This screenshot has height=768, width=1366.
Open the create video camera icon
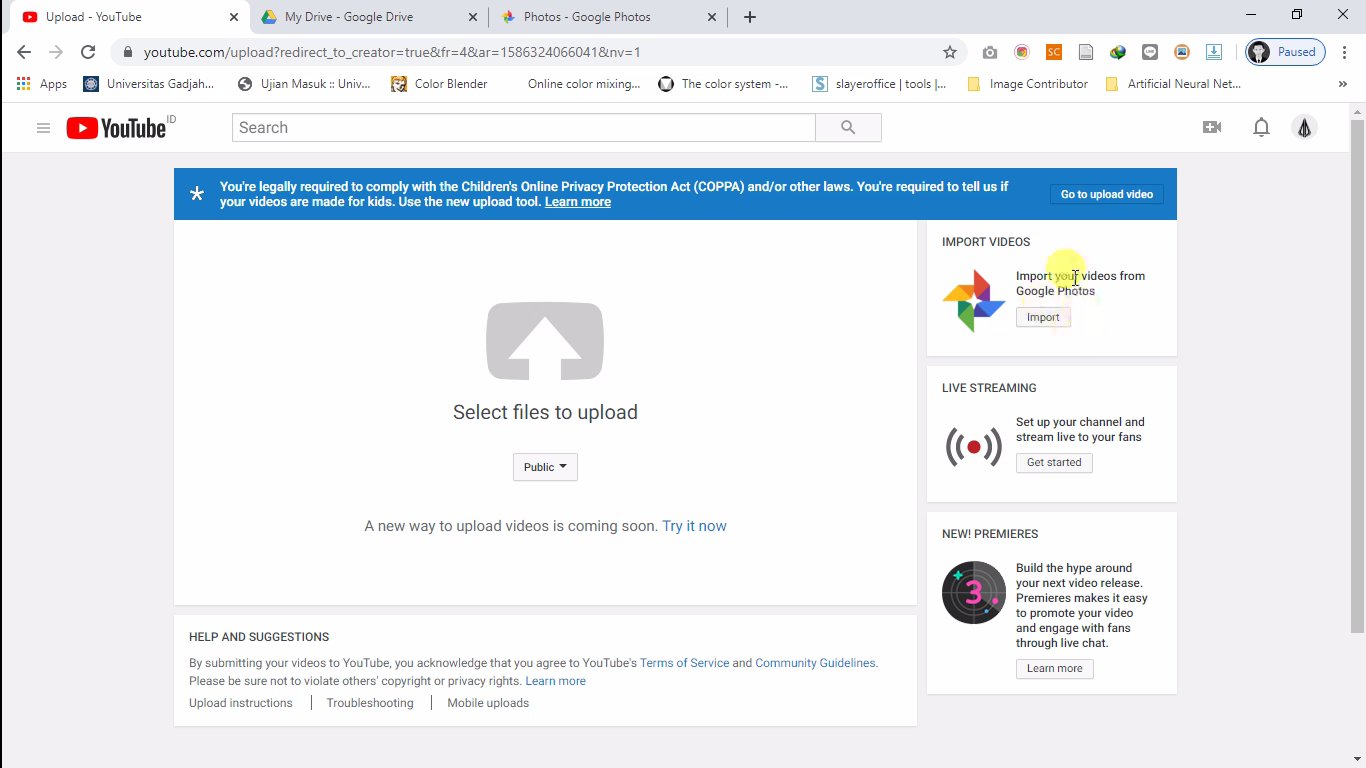click(1212, 127)
